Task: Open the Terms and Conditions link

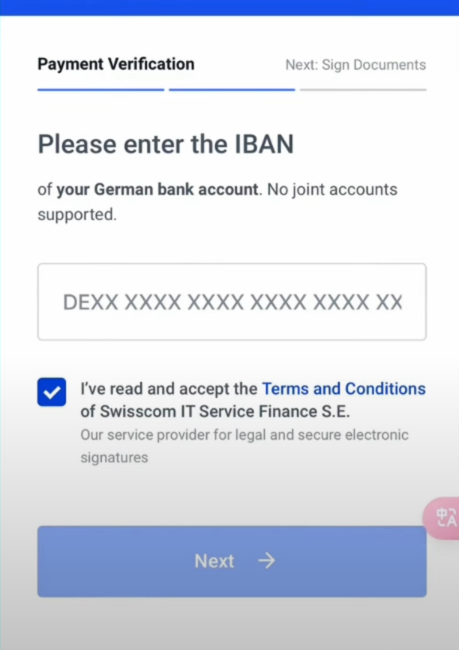Action: point(344,389)
